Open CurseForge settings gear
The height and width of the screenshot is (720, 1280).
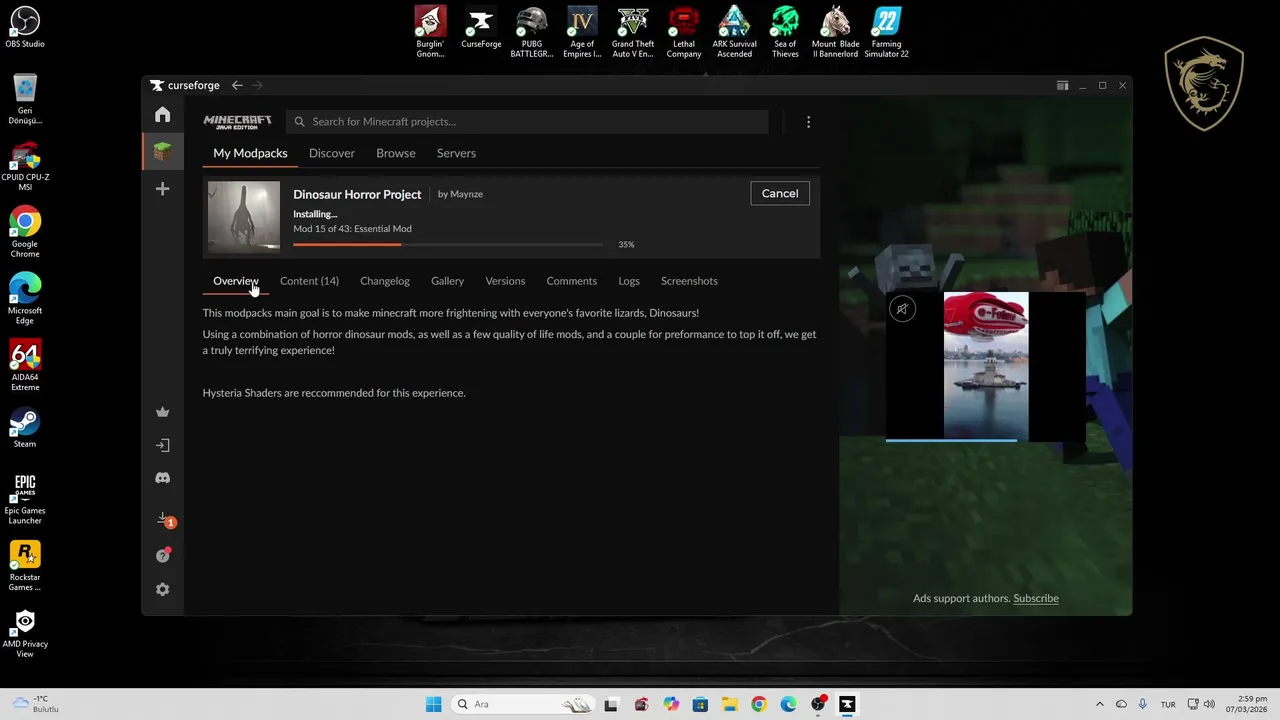tap(162, 590)
